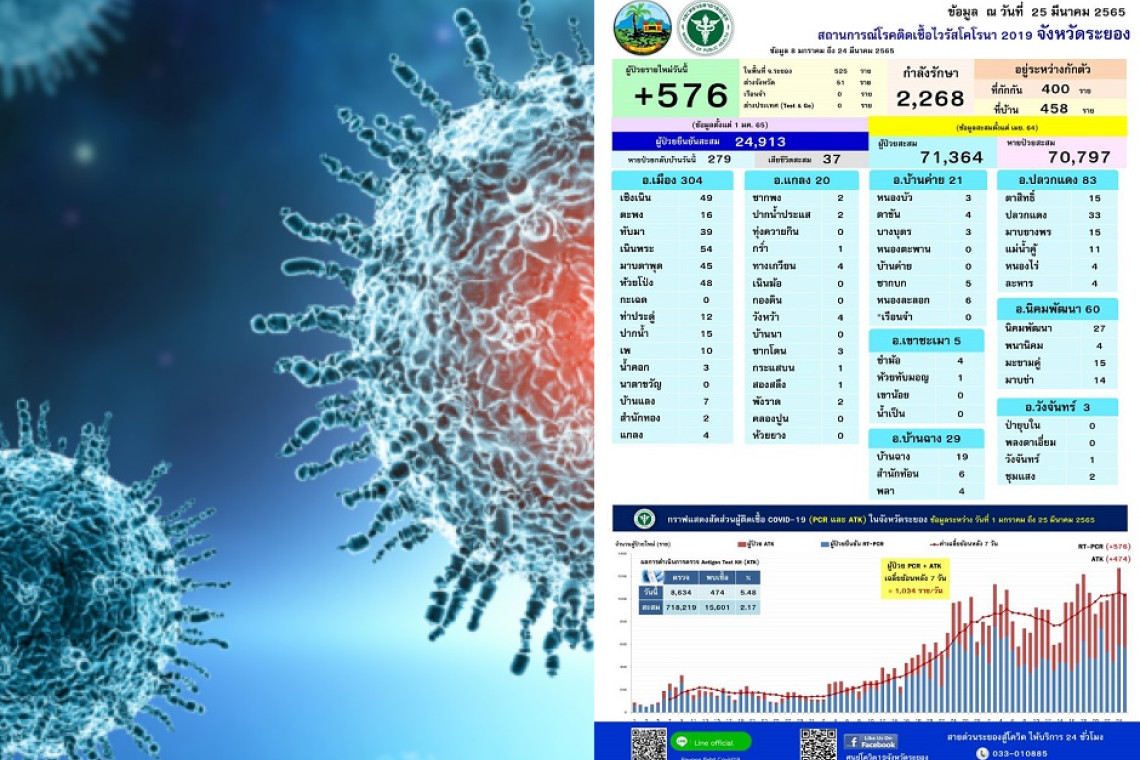Click the coronavirus image on the left
The height and width of the screenshot is (760, 1140).
click(x=297, y=380)
